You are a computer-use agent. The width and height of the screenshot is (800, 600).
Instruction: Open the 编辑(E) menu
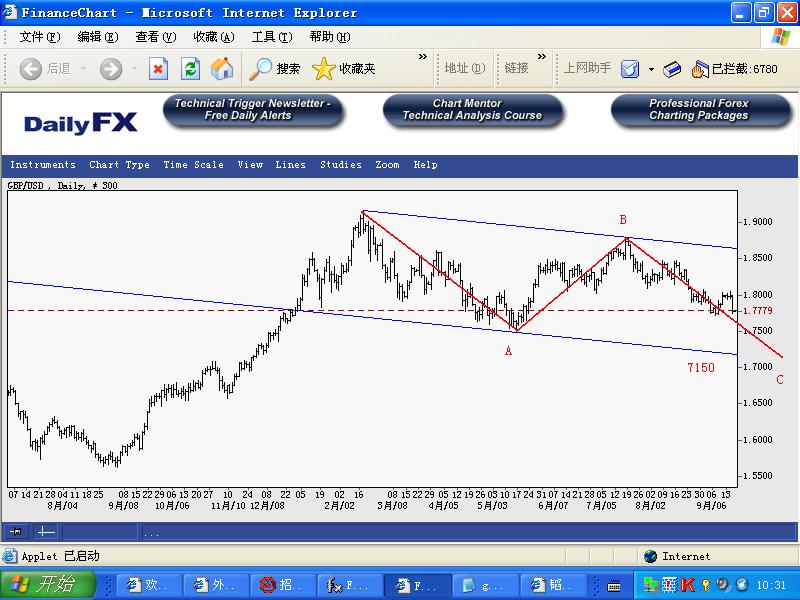(97, 37)
